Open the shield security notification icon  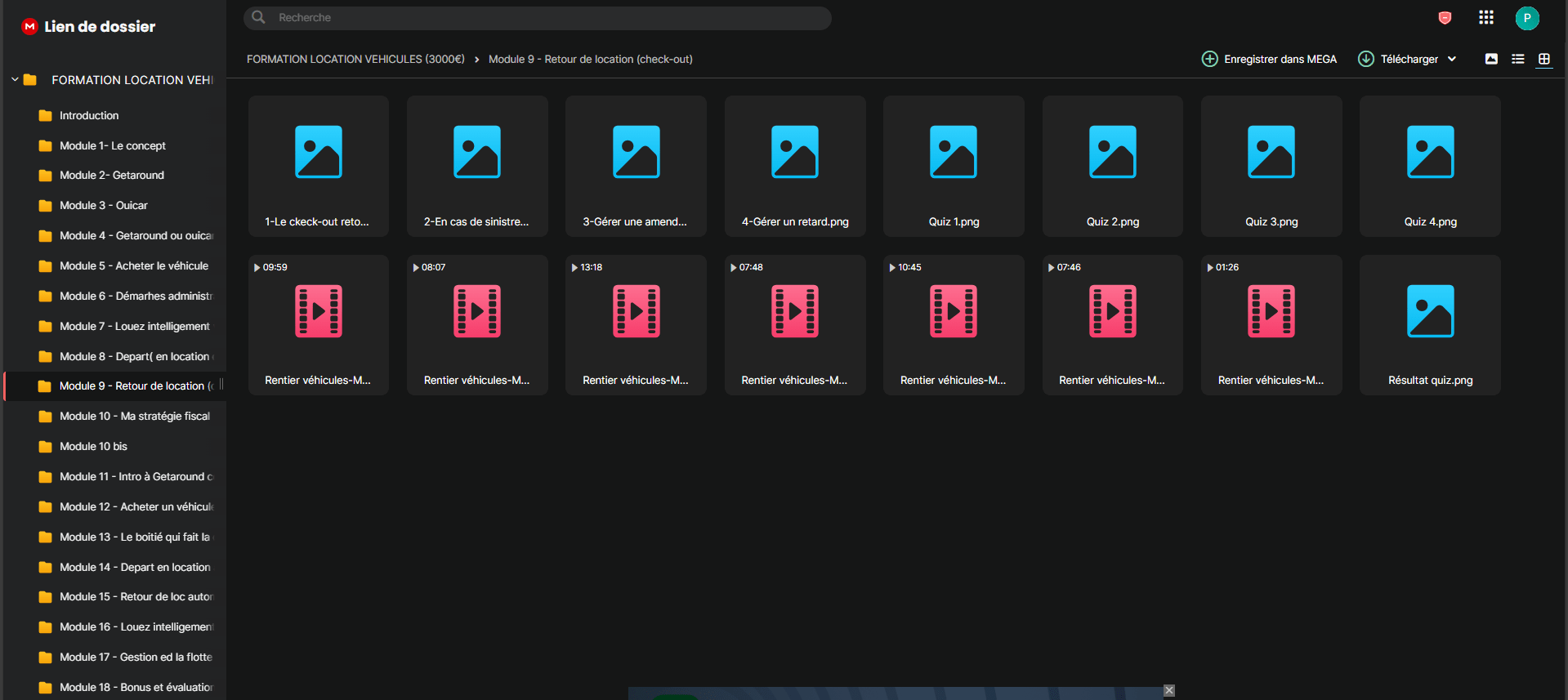[x=1445, y=18]
